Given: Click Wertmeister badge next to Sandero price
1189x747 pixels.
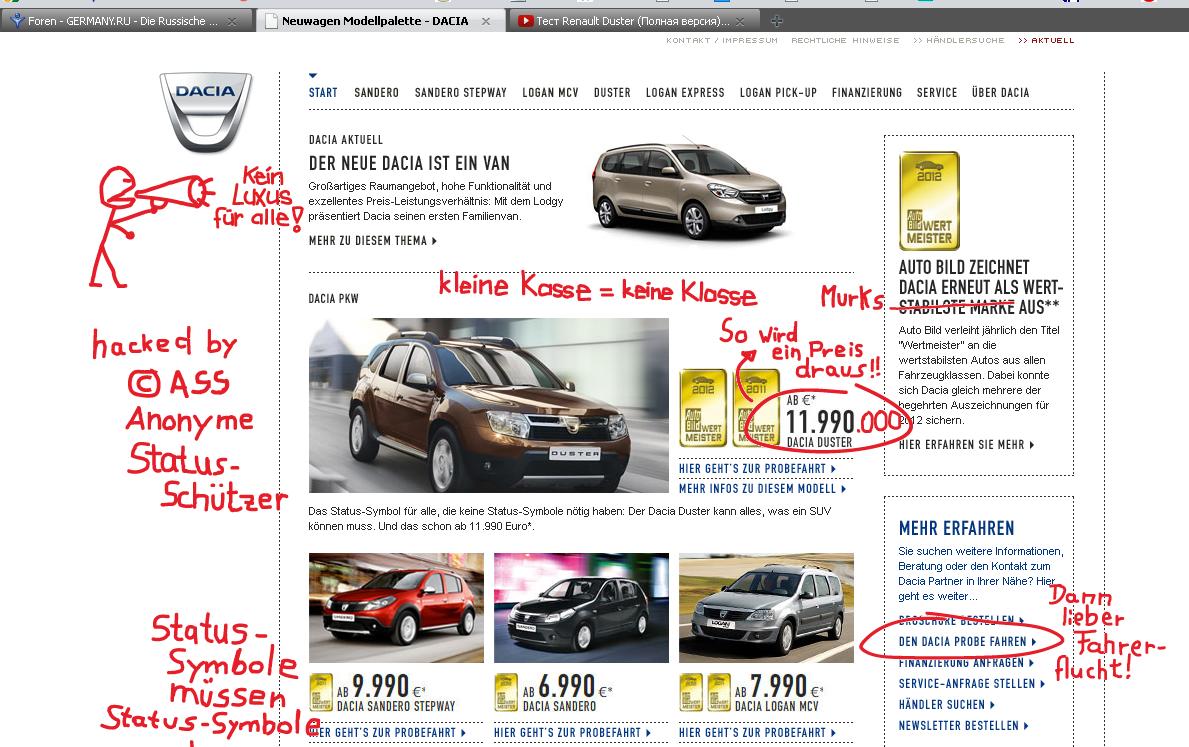Looking at the screenshot, I should 506,692.
